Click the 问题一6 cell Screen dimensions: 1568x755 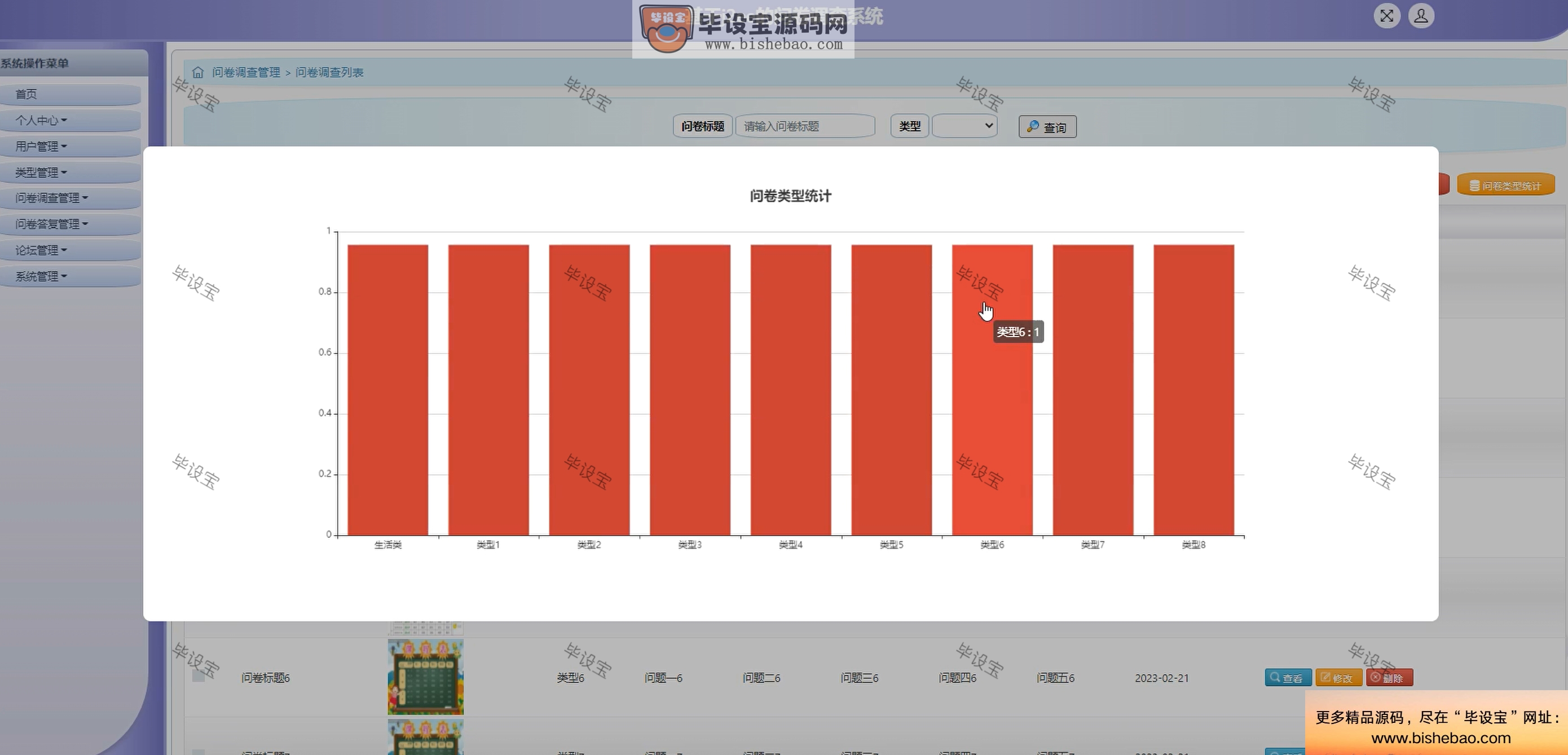663,678
